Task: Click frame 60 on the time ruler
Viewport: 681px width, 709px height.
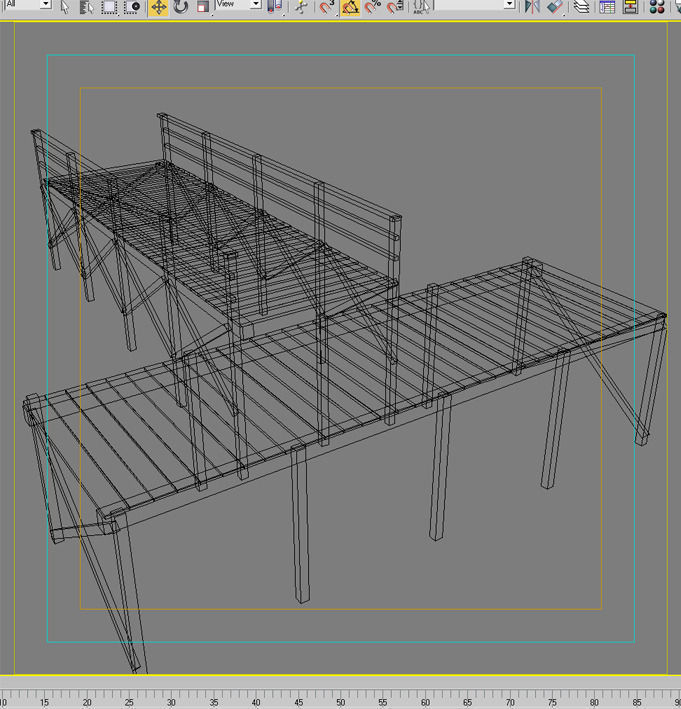Action: 425,702
